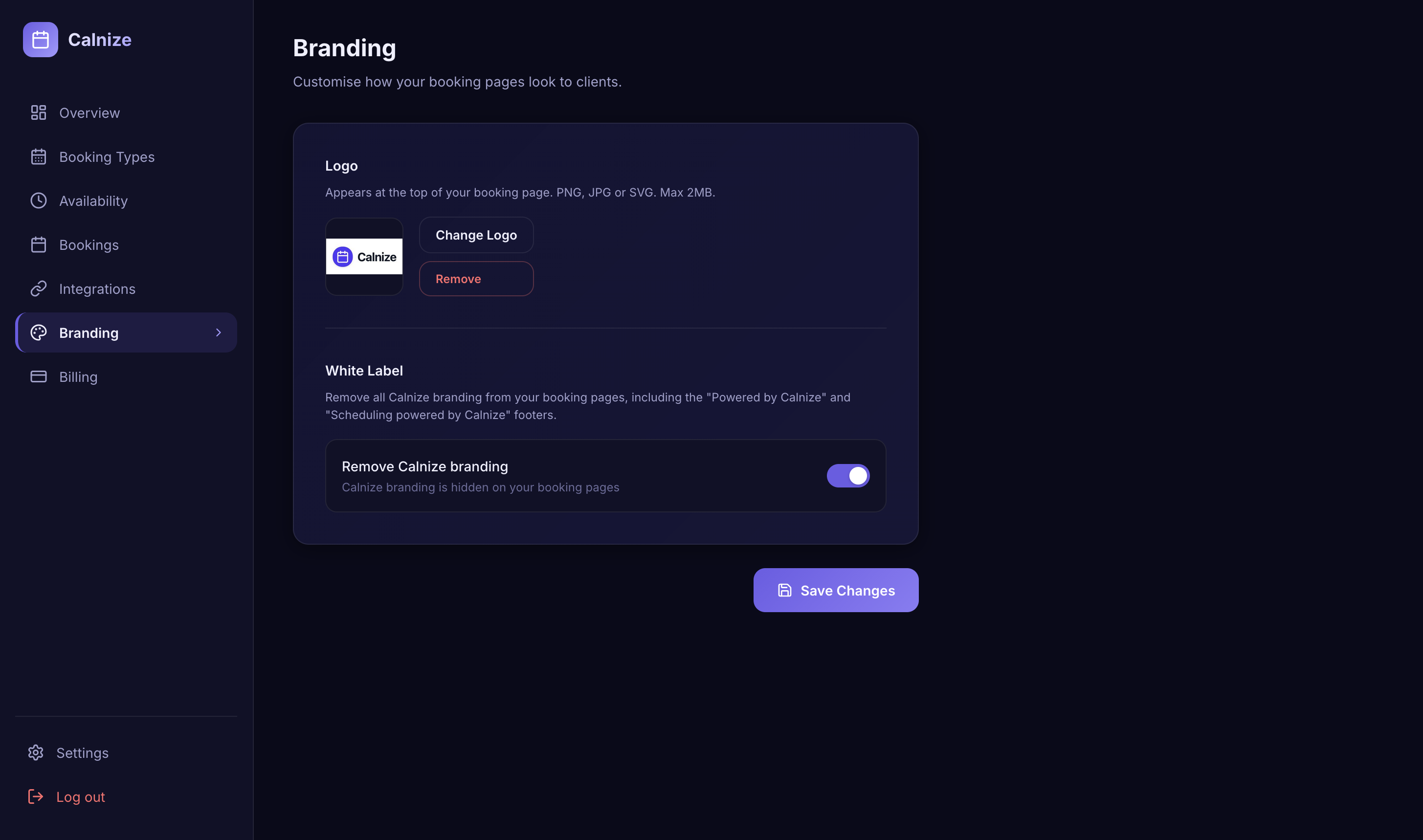Viewport: 1423px width, 840px height.
Task: Click the Log out link
Action: (x=80, y=796)
